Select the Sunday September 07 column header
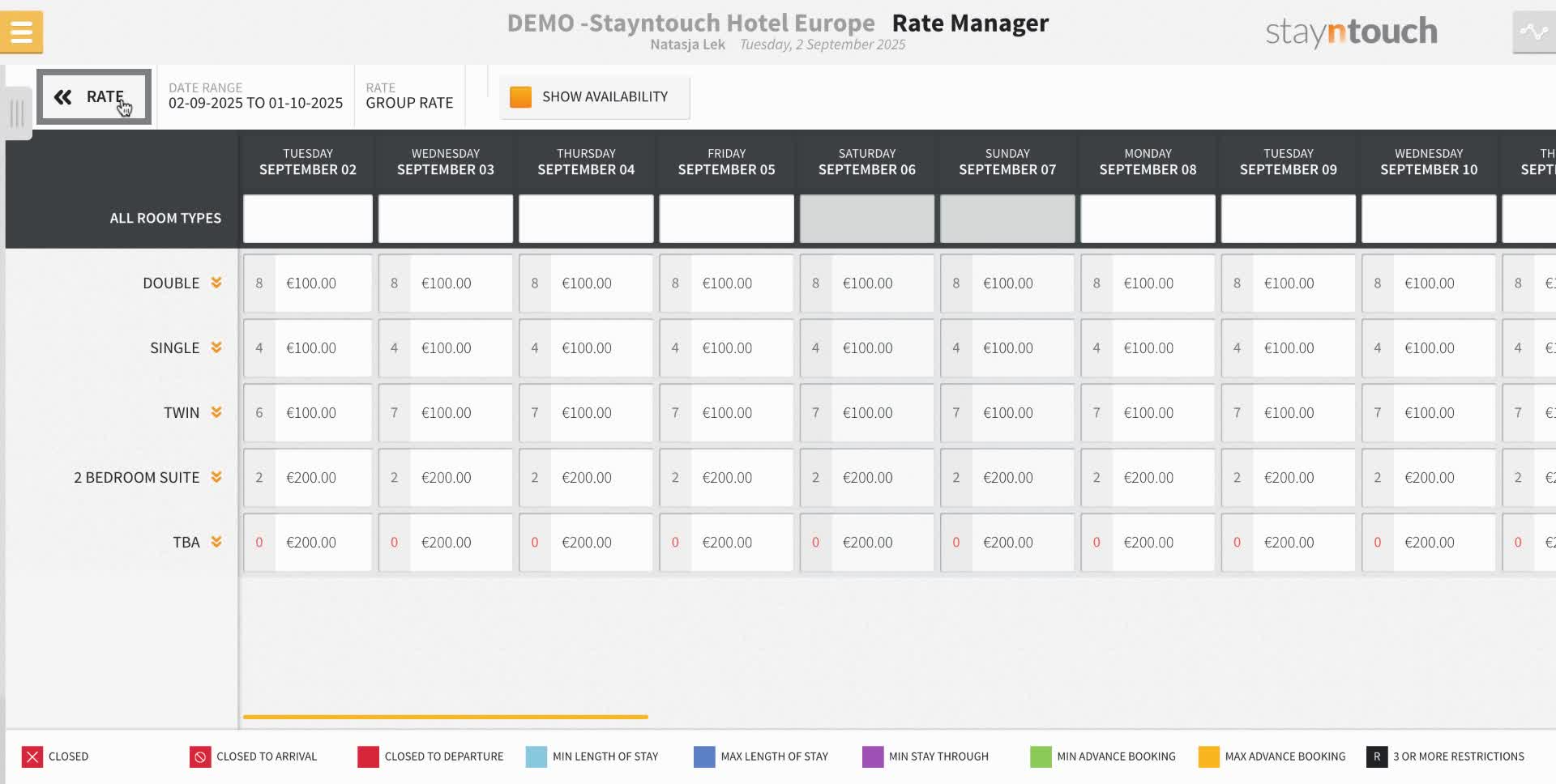Screen dimensions: 1556x784 pos(1007,162)
